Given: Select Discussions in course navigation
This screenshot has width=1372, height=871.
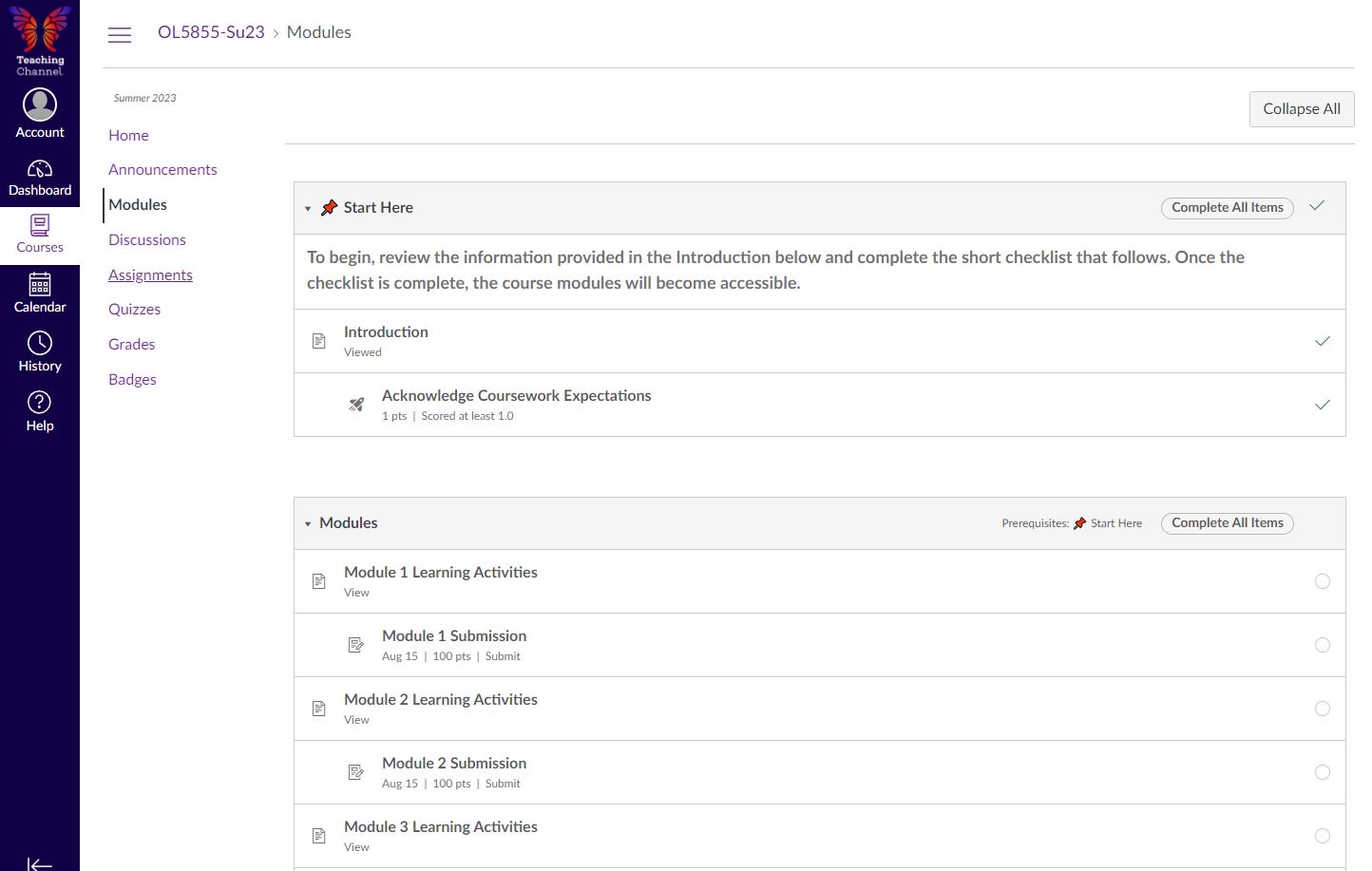Looking at the screenshot, I should point(147,239).
